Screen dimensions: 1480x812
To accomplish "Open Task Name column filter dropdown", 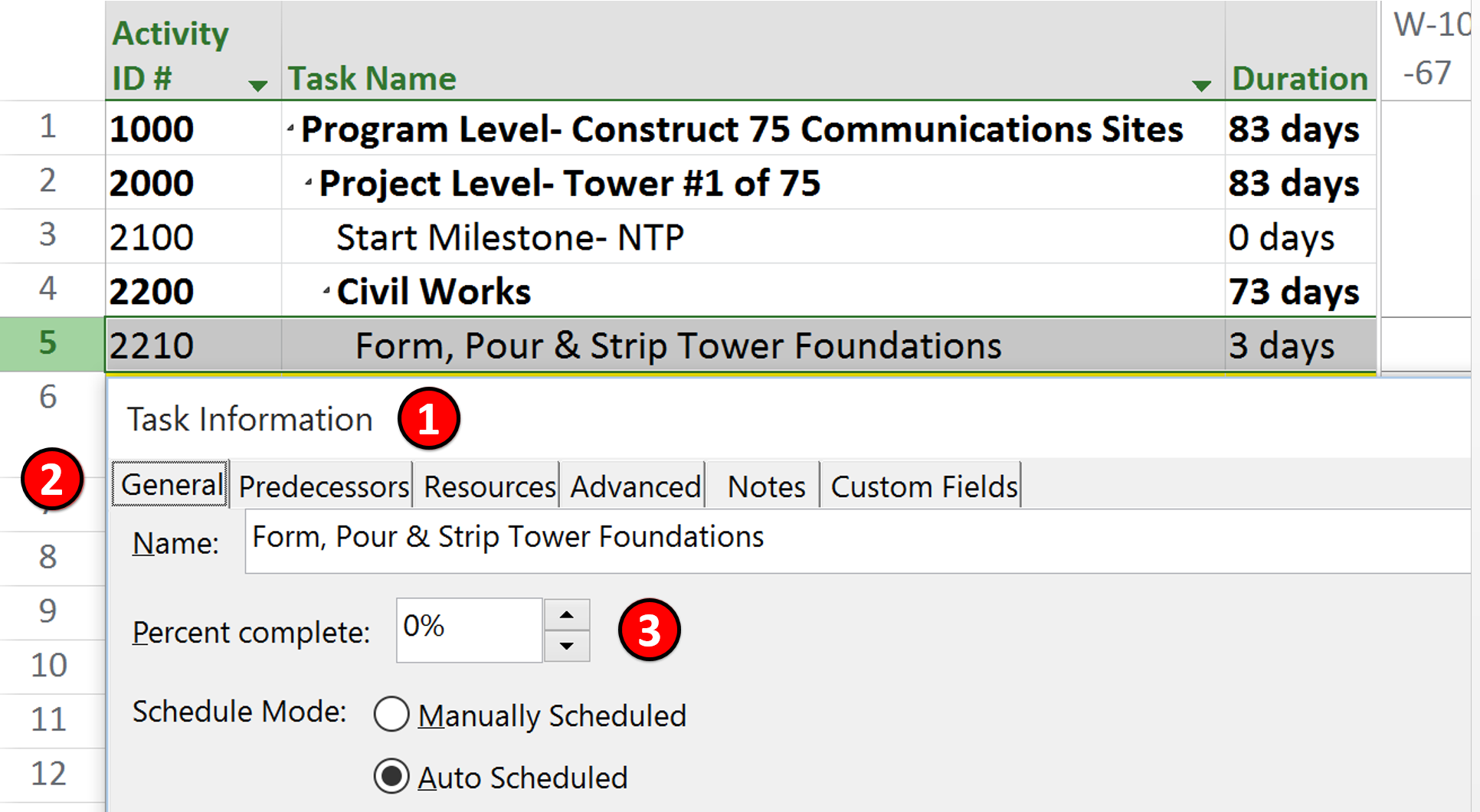I will pyautogui.click(x=1201, y=85).
